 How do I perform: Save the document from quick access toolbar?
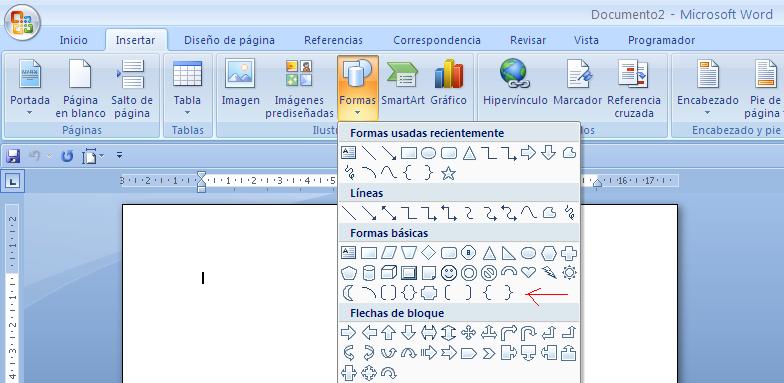[x=13, y=156]
